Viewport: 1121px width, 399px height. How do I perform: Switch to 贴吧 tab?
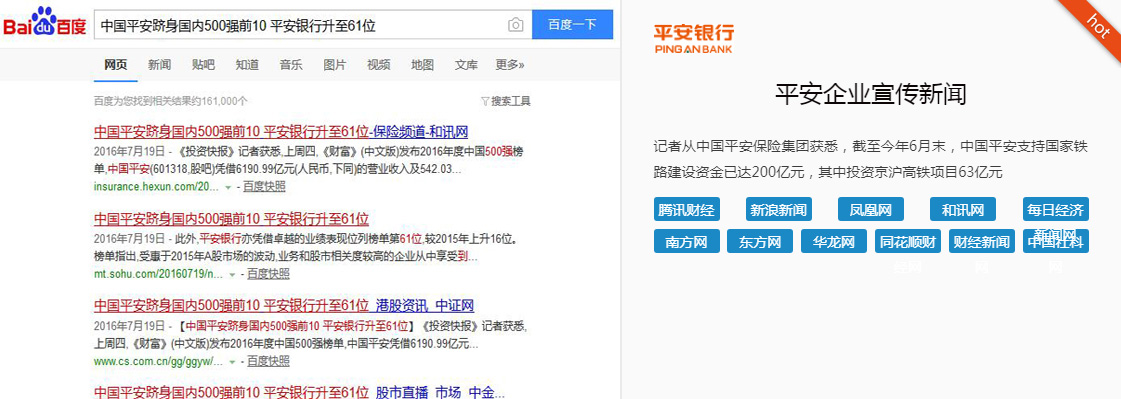coord(203,64)
